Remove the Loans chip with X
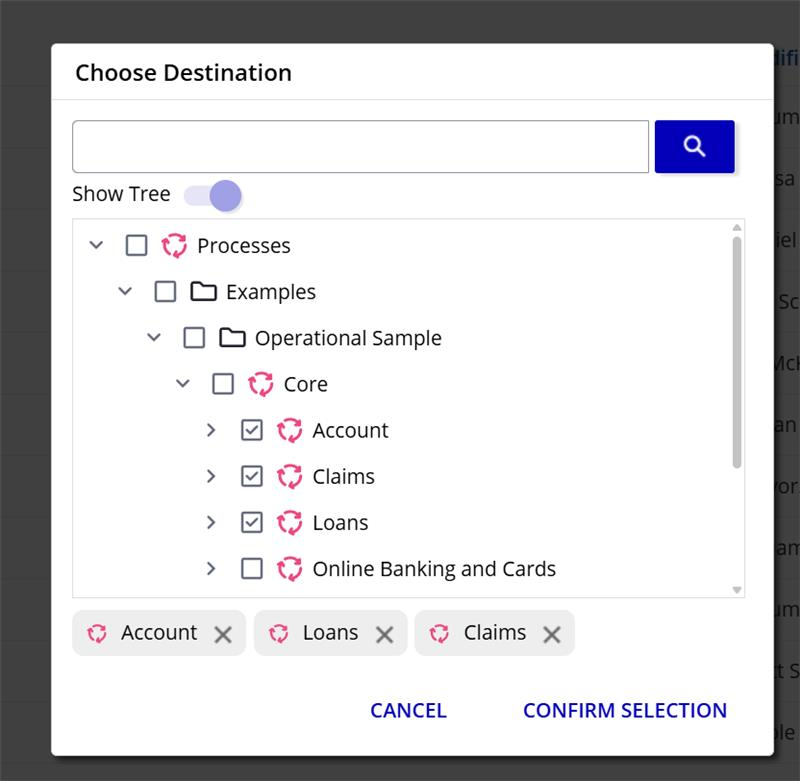 click(384, 634)
